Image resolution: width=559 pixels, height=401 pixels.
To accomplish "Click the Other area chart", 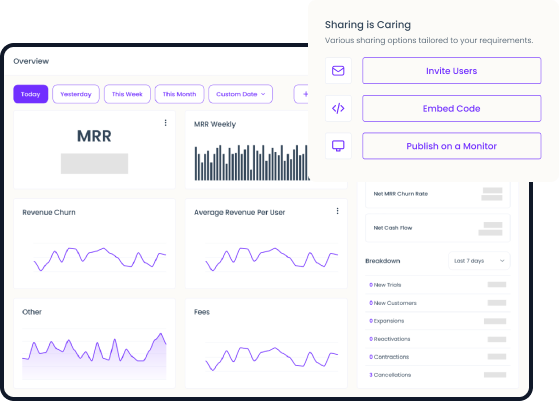I will 94,355.
